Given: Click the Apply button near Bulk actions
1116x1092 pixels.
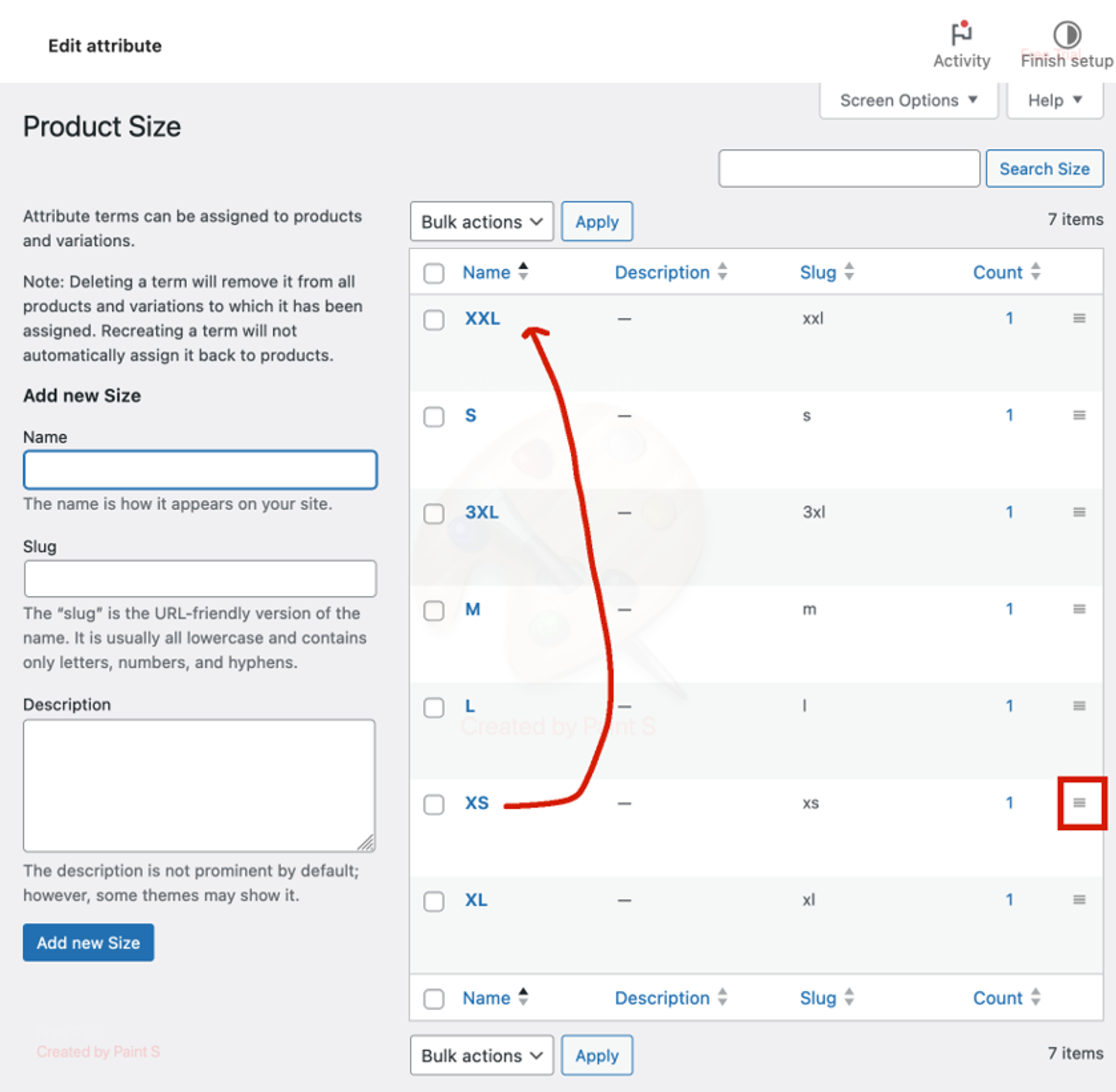Looking at the screenshot, I should click(597, 221).
